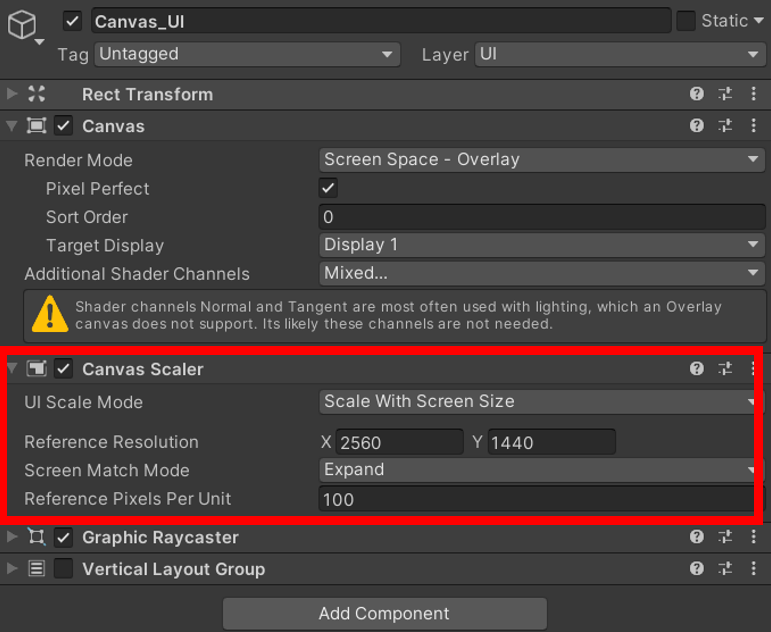Collapse the Canvas component foldout
This screenshot has width=771, height=632.
pyautogui.click(x=12, y=126)
